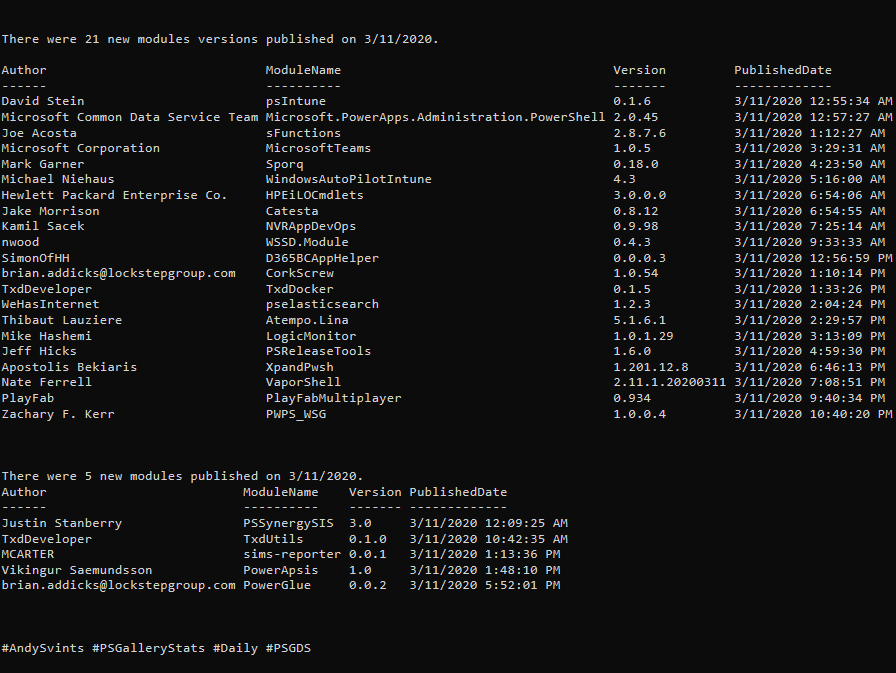Select author Kamil Sacek
The image size is (896, 673).
pyautogui.click(x=43, y=226)
